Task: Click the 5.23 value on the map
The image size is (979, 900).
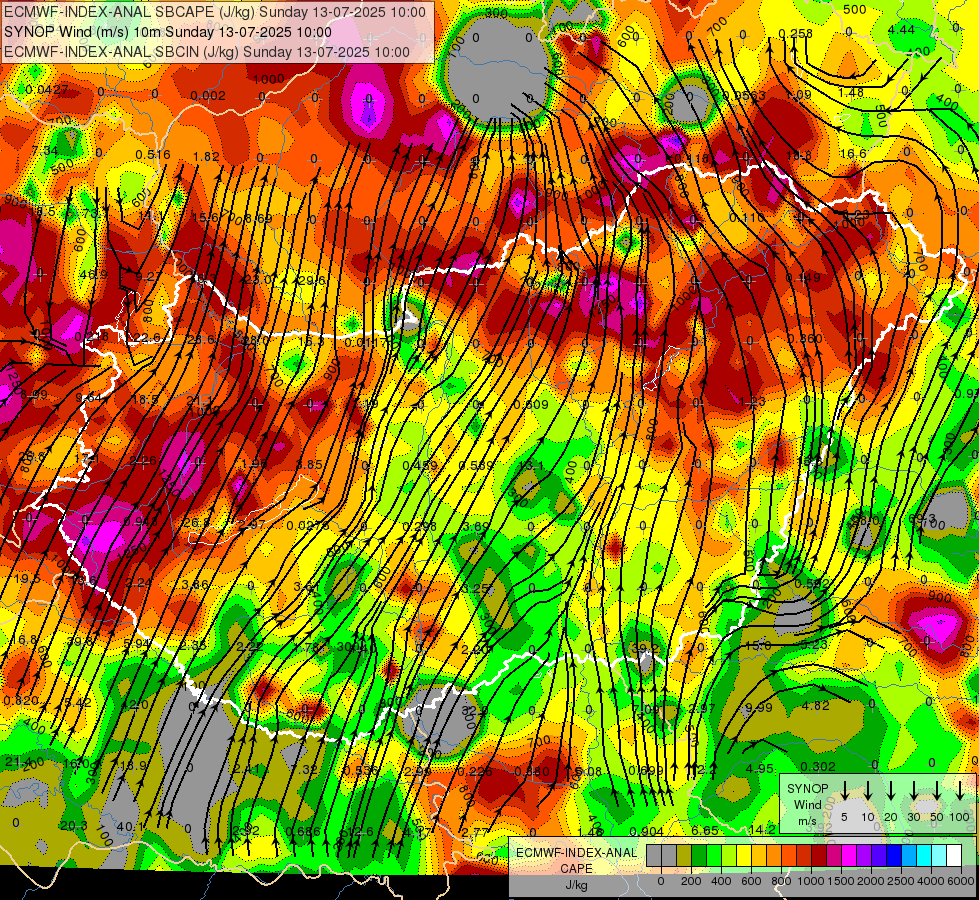Action: coord(814,645)
